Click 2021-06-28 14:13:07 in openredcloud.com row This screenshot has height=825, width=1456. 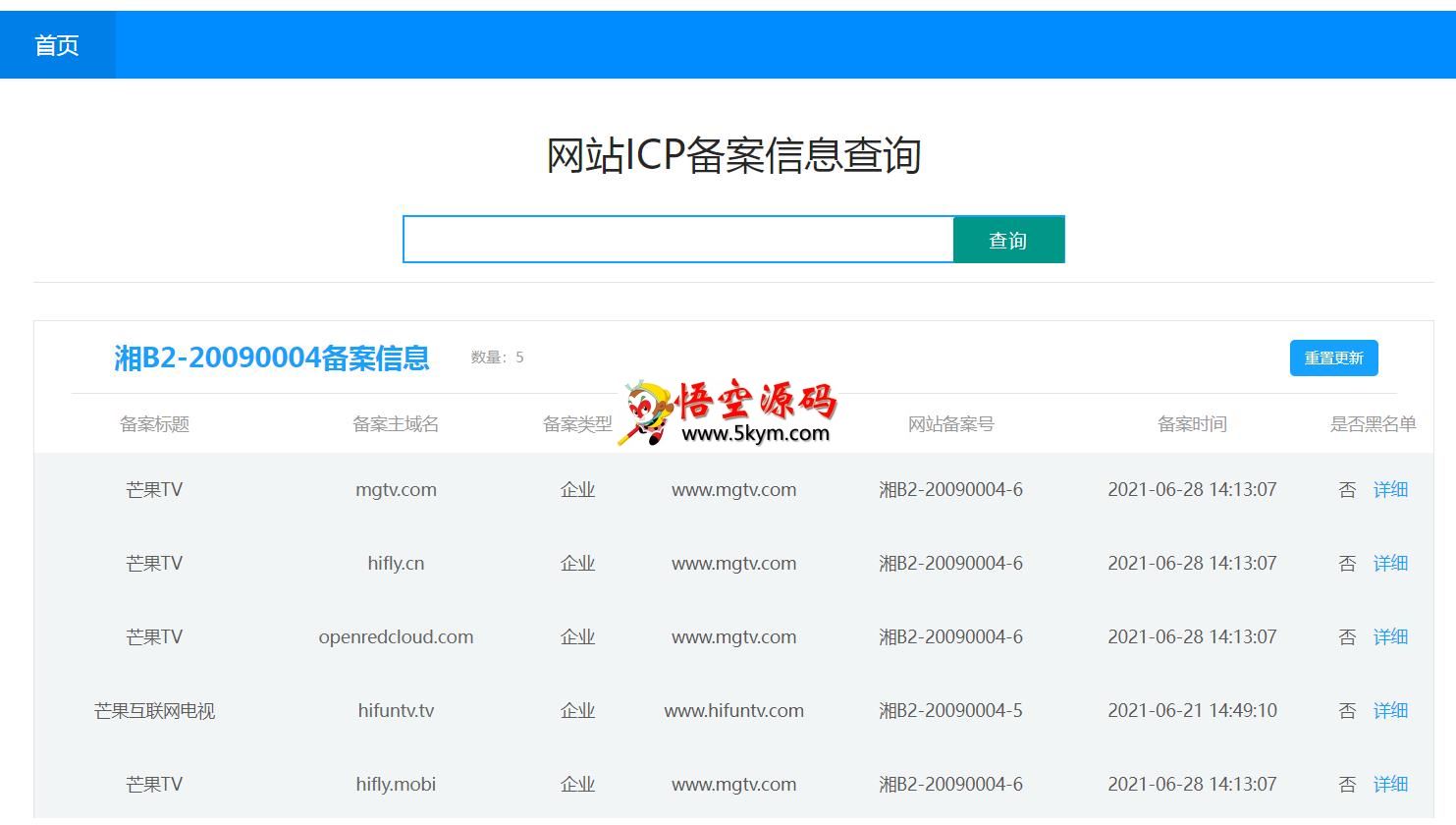[1192, 636]
